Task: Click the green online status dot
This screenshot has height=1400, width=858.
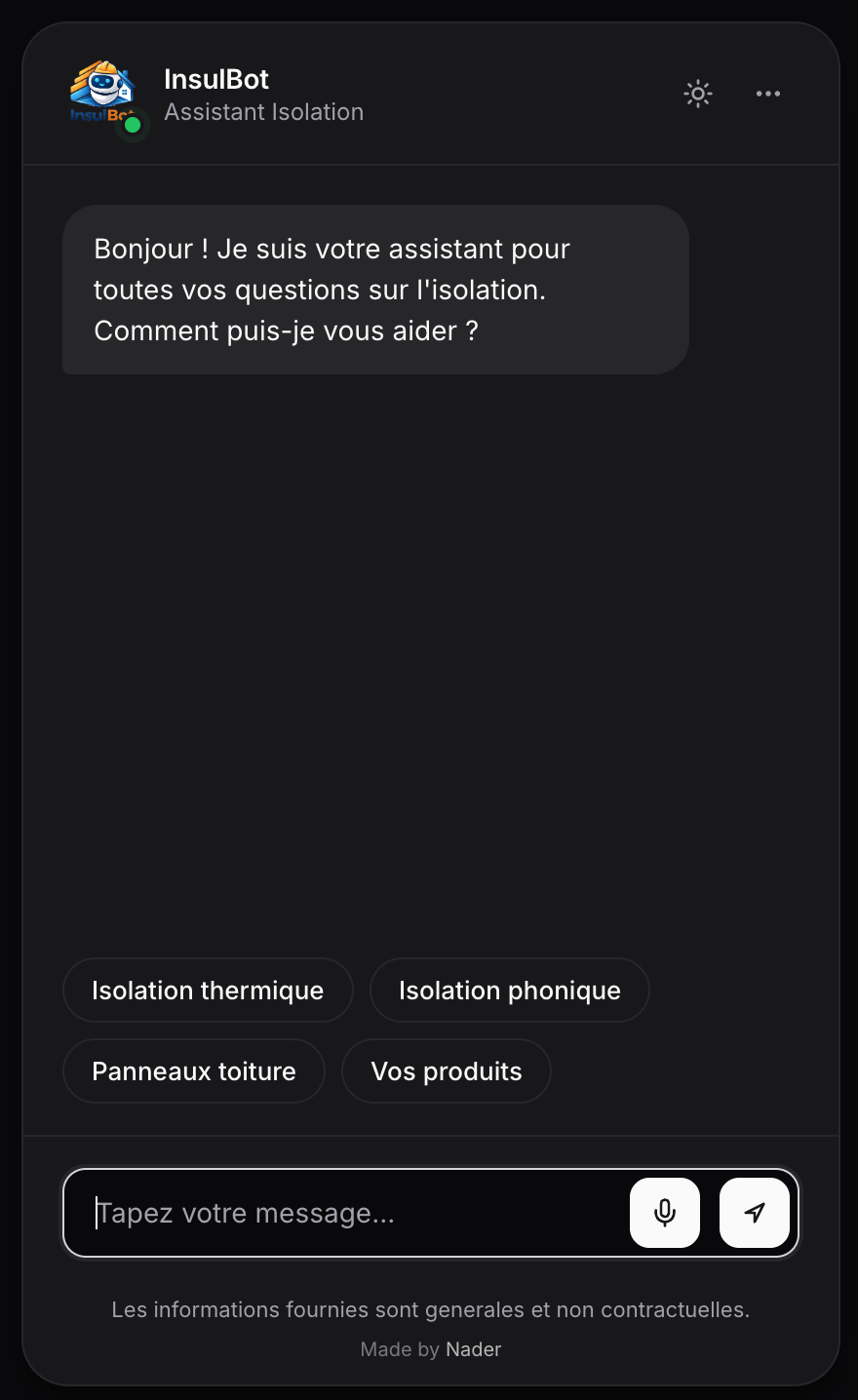Action: click(133, 125)
